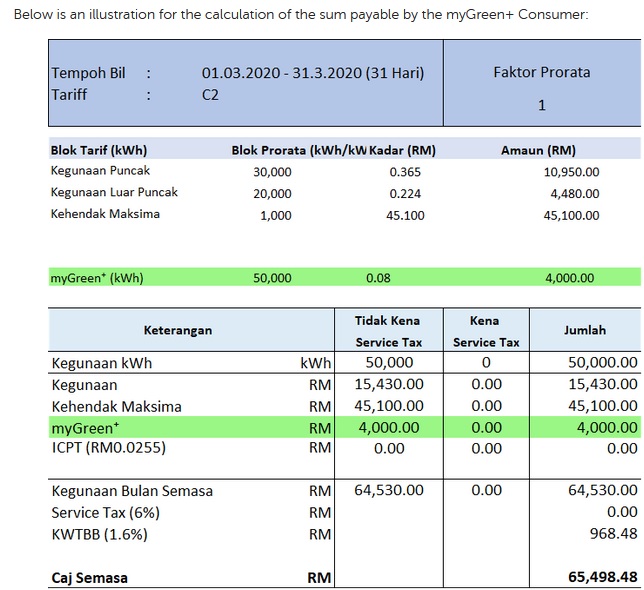644x590 pixels.
Task: Select the C2 tariff value
Action: [210, 95]
